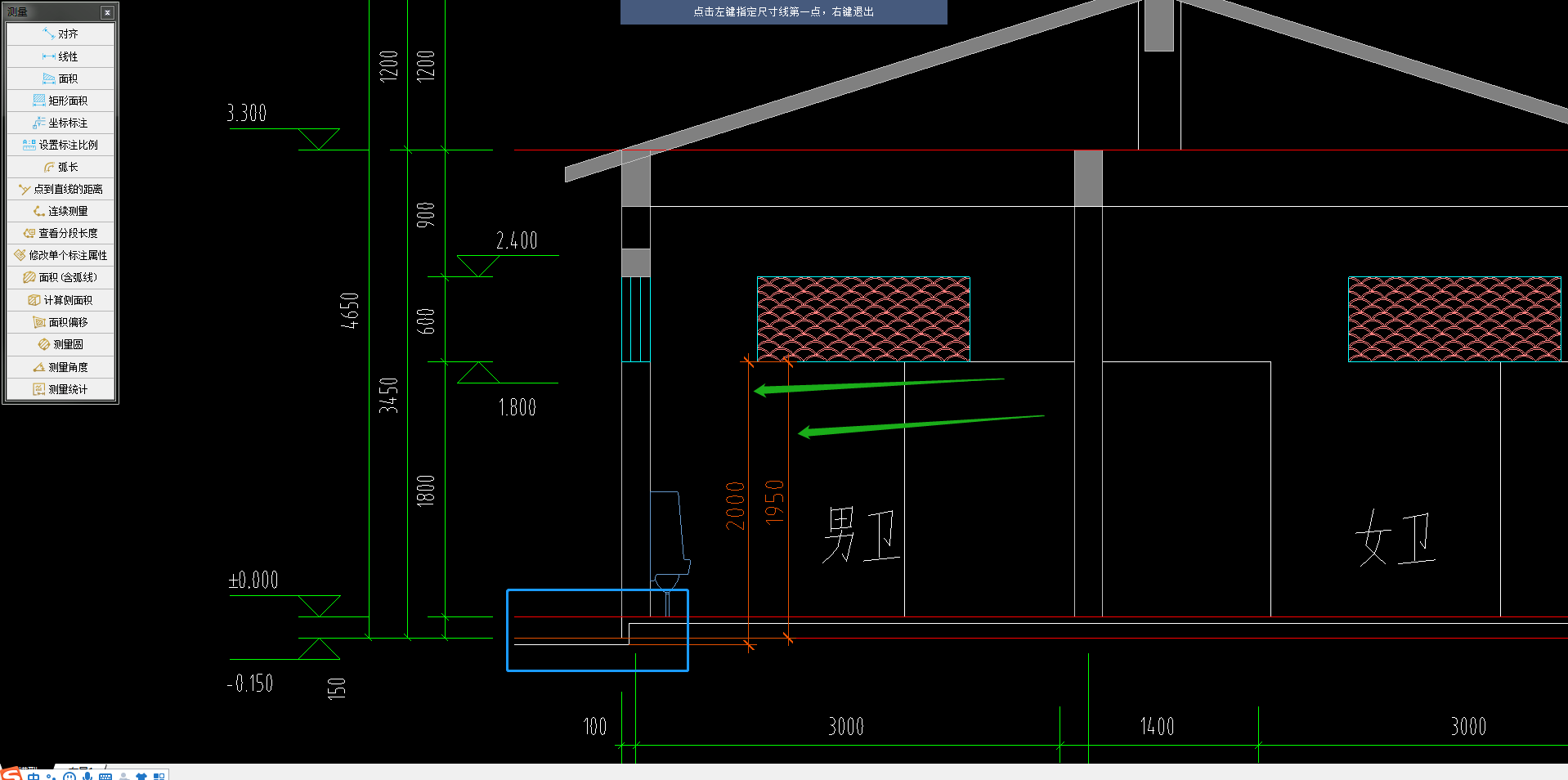1568x780 pixels.
Task: Click the 1.800 elevation mark text
Action: (517, 407)
